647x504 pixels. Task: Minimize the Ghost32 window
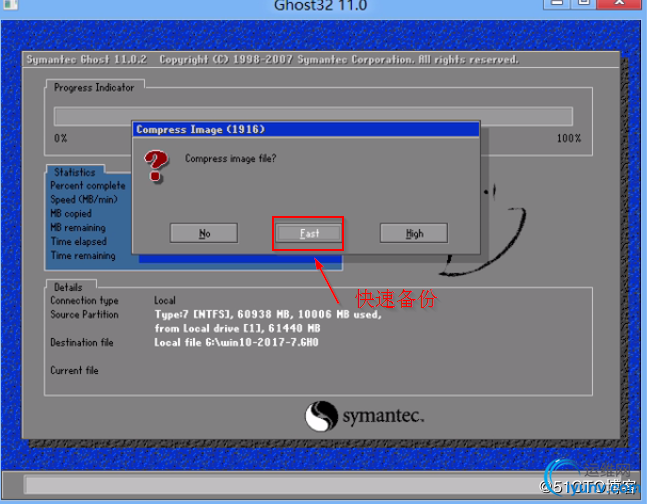[557, 3]
